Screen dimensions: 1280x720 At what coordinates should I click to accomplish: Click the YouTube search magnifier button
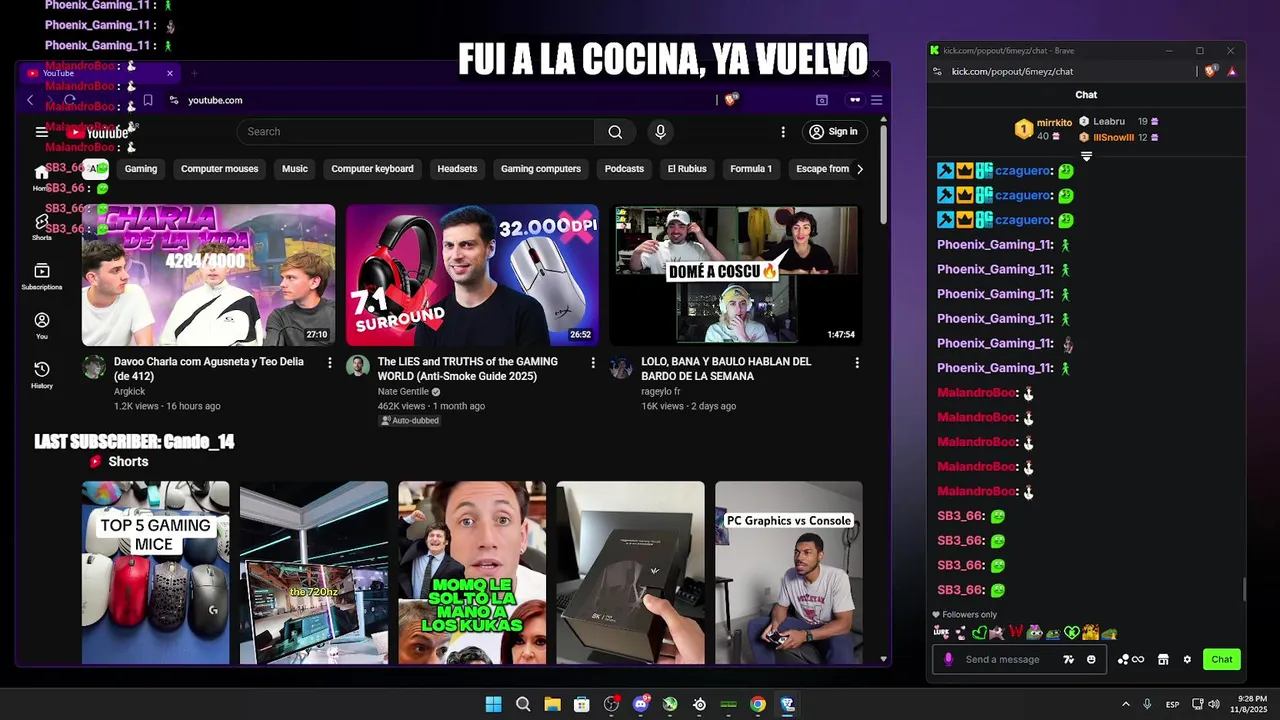615,132
